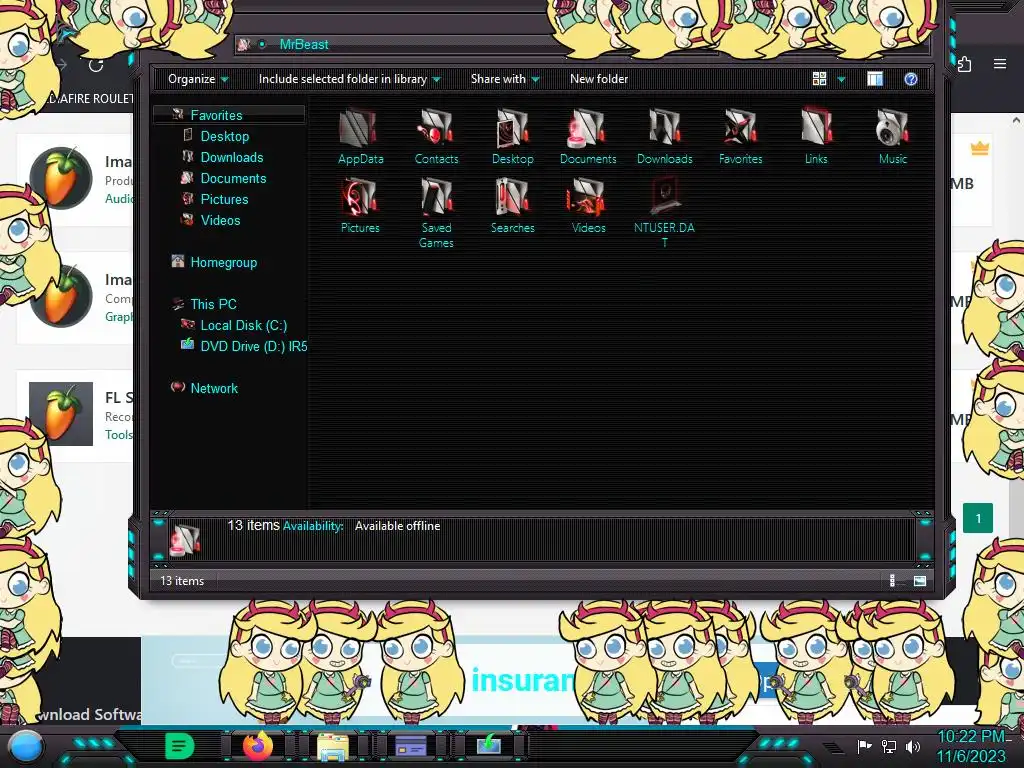This screenshot has width=1024, height=768.
Task: Open the Organize dropdown menu
Action: coord(198,79)
